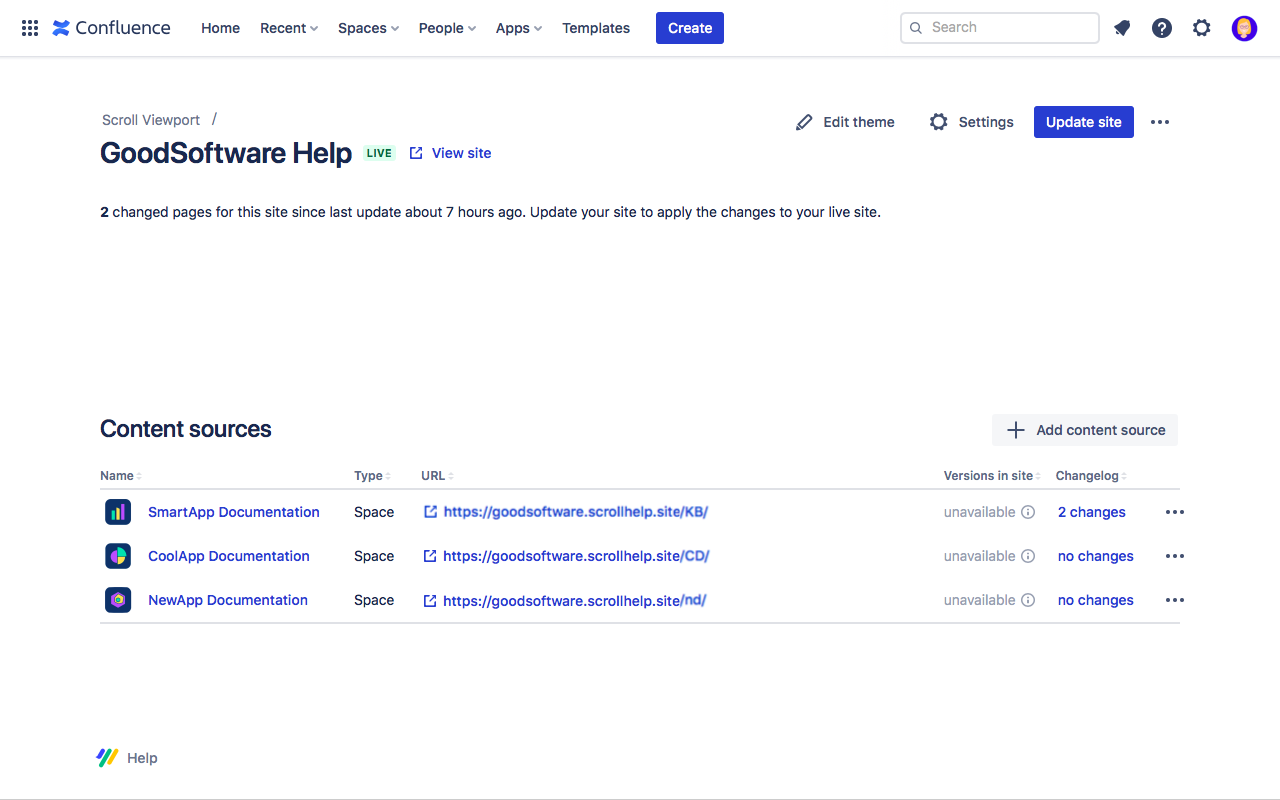Click unavailable text in NewApp row
Screen dimensions: 1280x800
coord(979,600)
